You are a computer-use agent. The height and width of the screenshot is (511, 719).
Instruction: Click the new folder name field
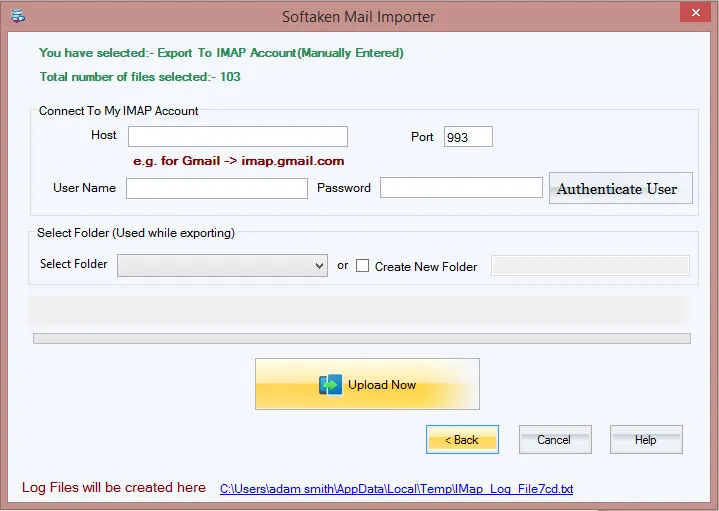point(590,266)
